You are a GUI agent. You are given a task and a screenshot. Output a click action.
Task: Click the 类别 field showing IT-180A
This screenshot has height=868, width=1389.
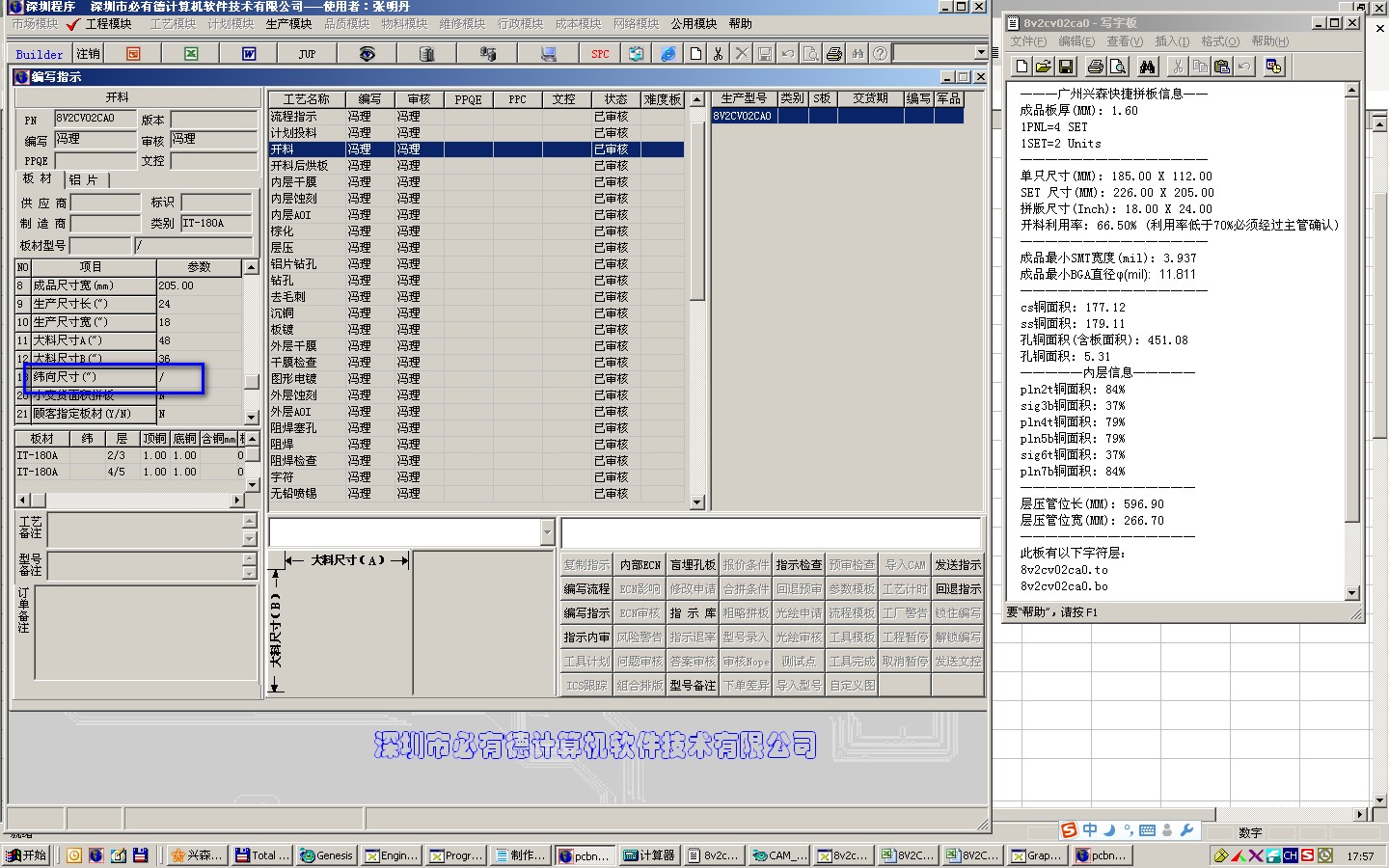click(215, 223)
